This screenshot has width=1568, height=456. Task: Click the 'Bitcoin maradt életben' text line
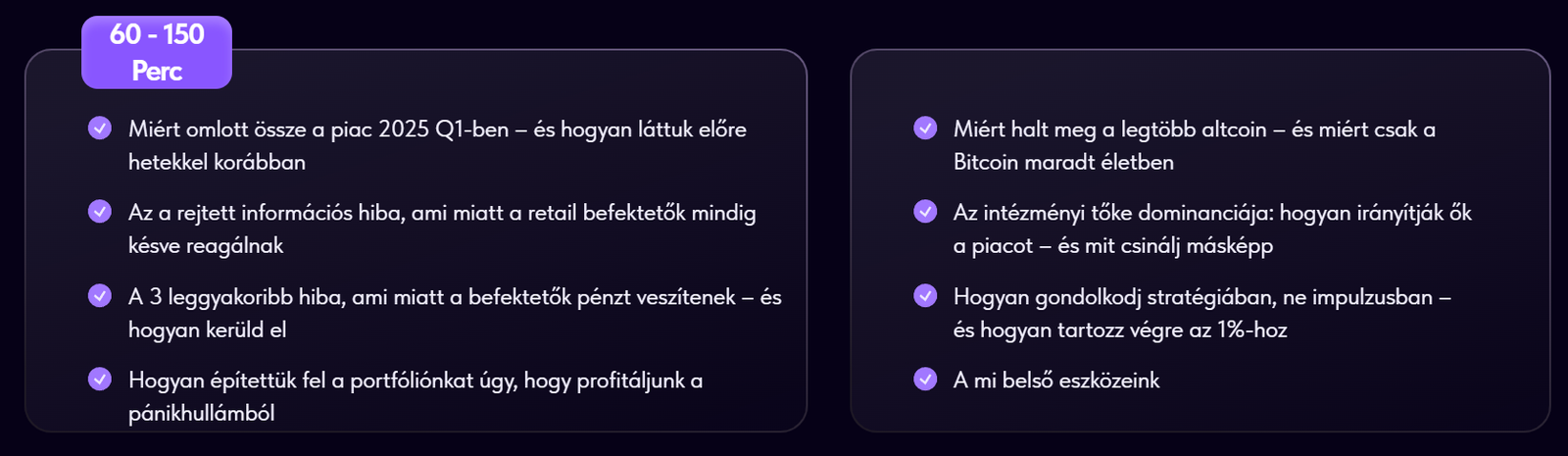[1063, 162]
